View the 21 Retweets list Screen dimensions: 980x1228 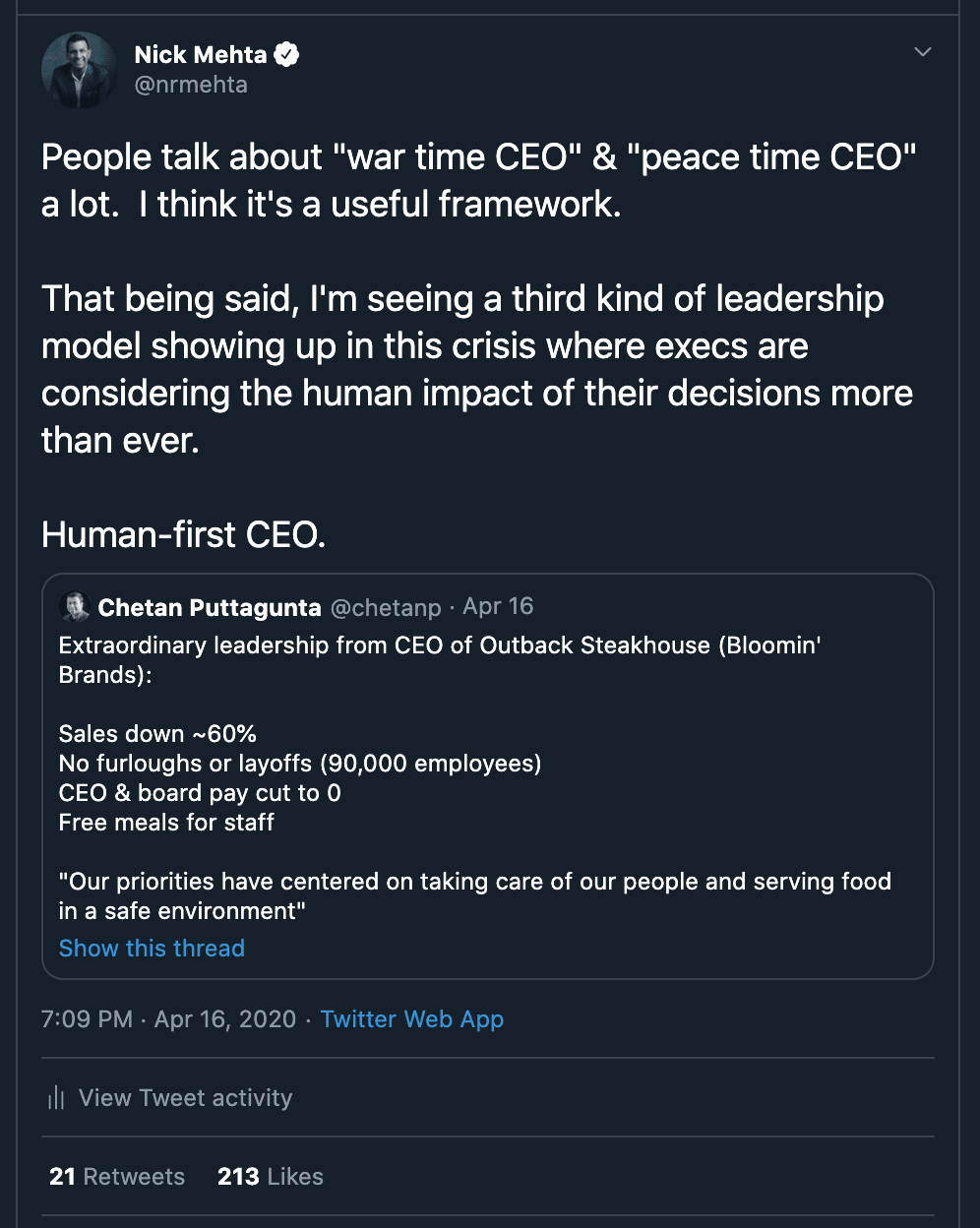(x=117, y=1177)
